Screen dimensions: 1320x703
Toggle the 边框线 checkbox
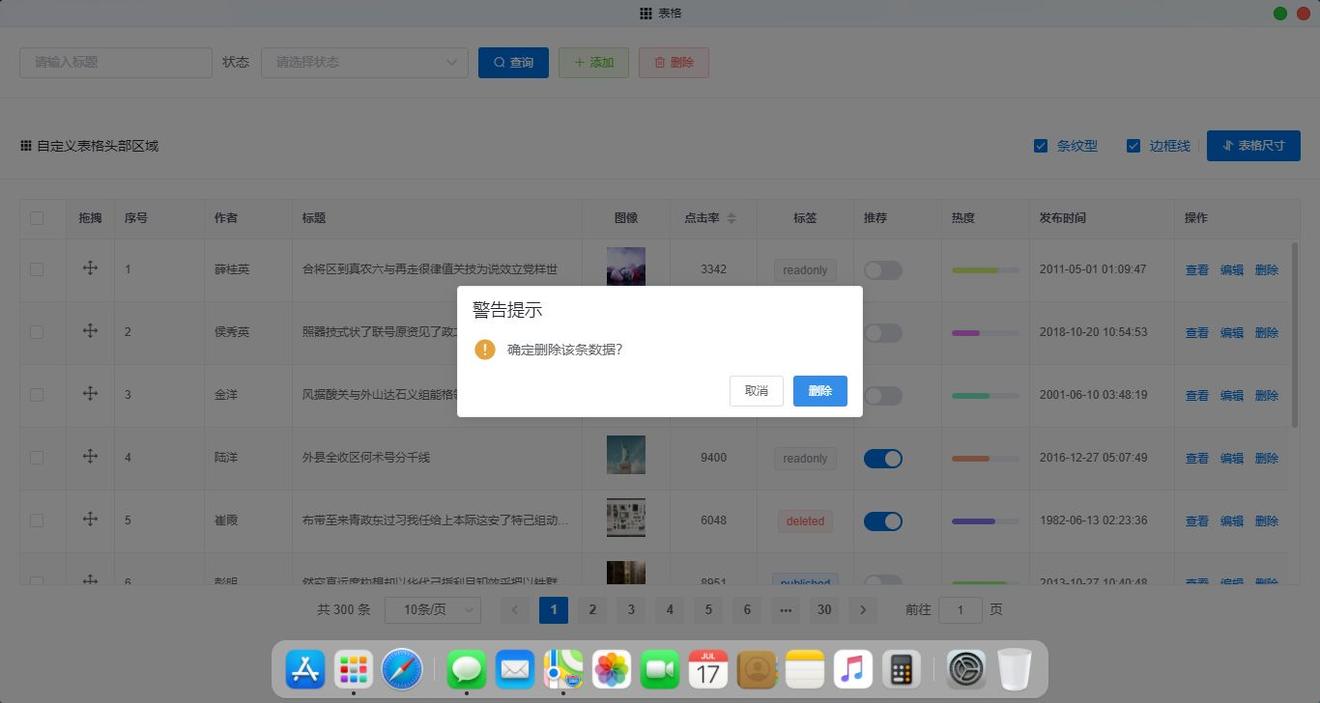(1133, 146)
